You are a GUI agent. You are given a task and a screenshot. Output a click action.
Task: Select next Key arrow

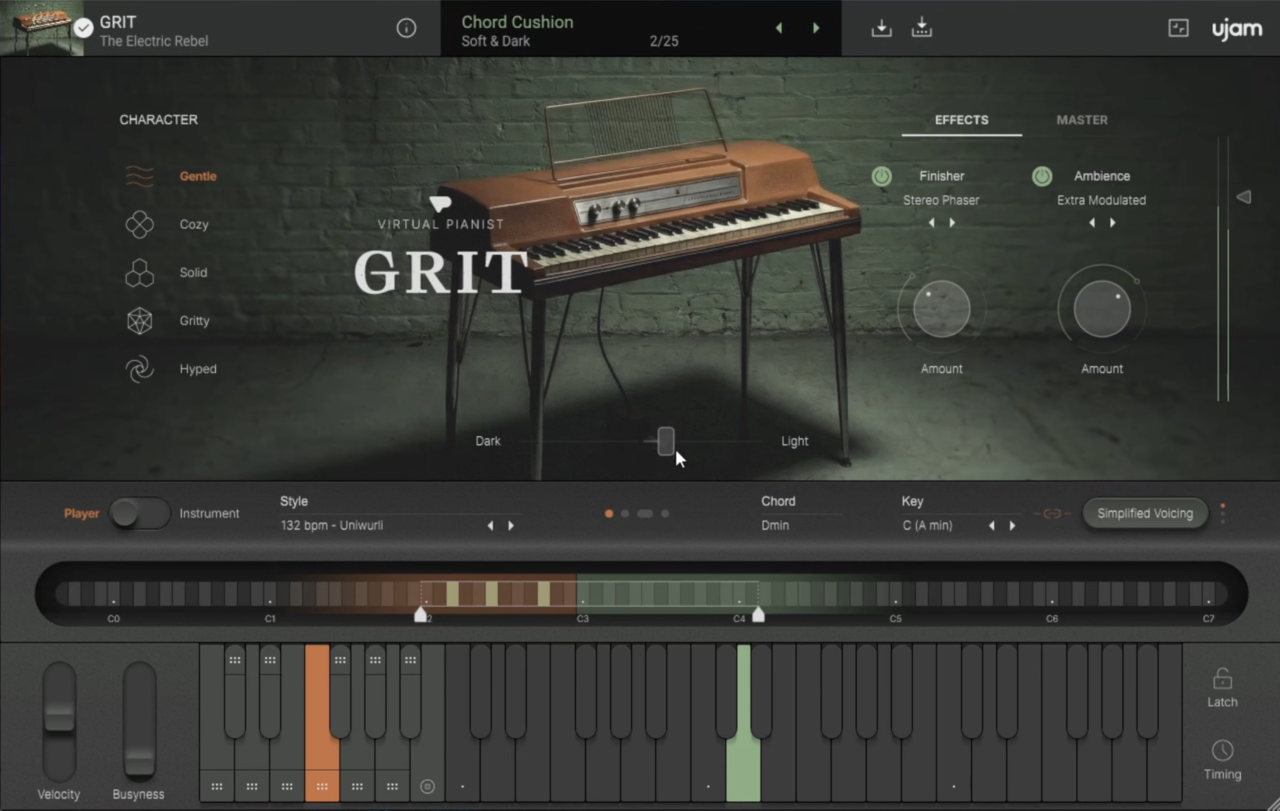click(x=1012, y=526)
